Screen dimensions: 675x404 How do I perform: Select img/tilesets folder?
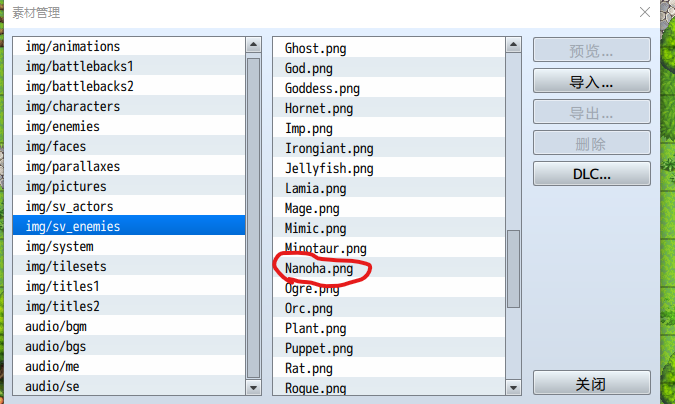(x=129, y=266)
